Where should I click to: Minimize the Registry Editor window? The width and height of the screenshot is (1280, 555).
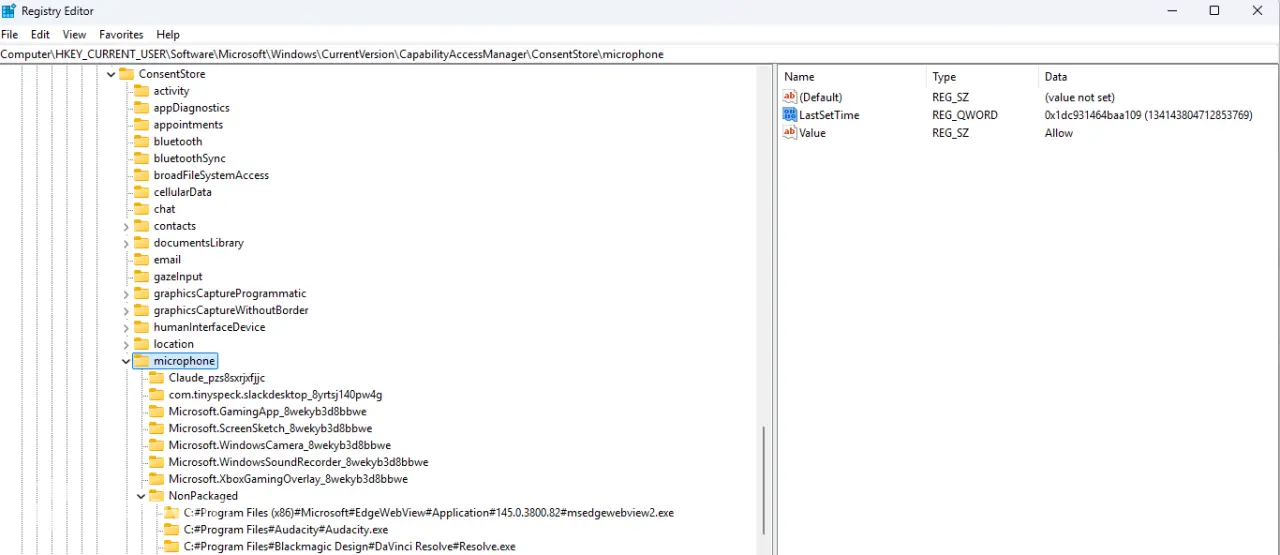(1170, 11)
